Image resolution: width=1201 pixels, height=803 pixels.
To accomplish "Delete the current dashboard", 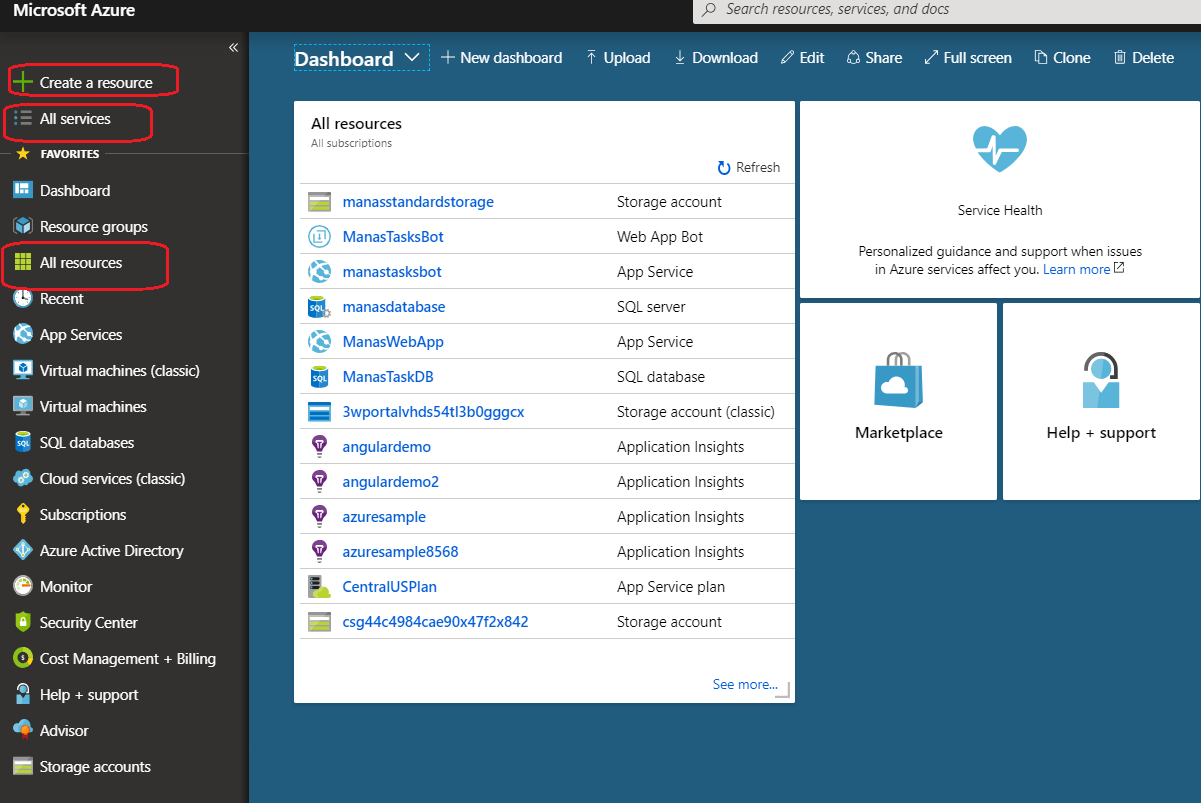I will [1144, 58].
